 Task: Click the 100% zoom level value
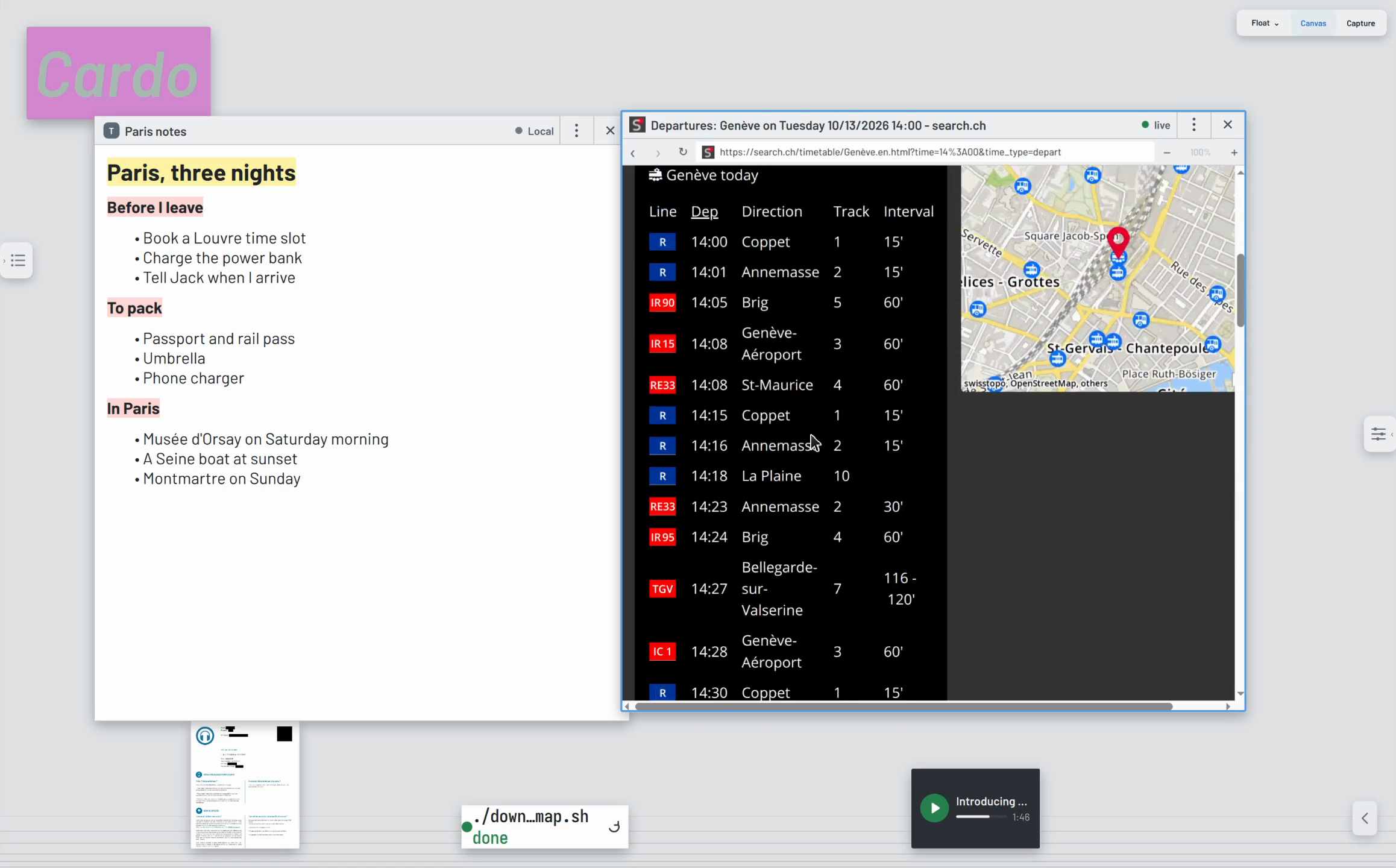pyautogui.click(x=1200, y=153)
